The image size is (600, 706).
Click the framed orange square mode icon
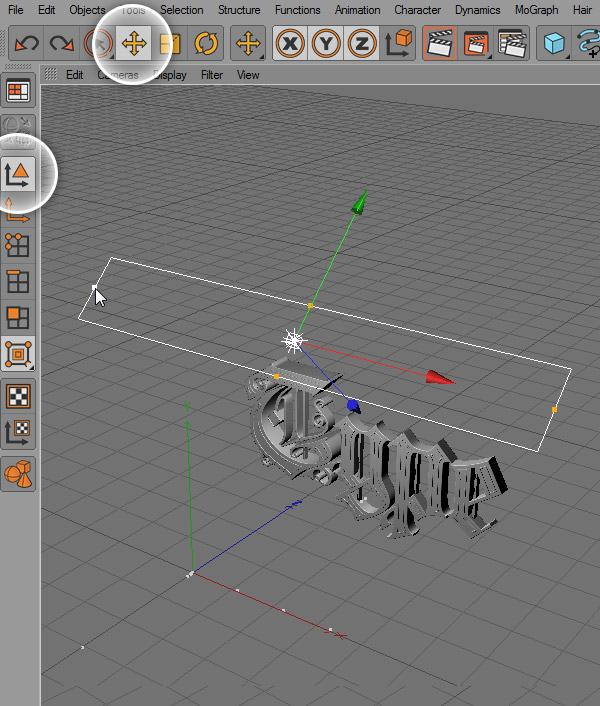click(18, 354)
